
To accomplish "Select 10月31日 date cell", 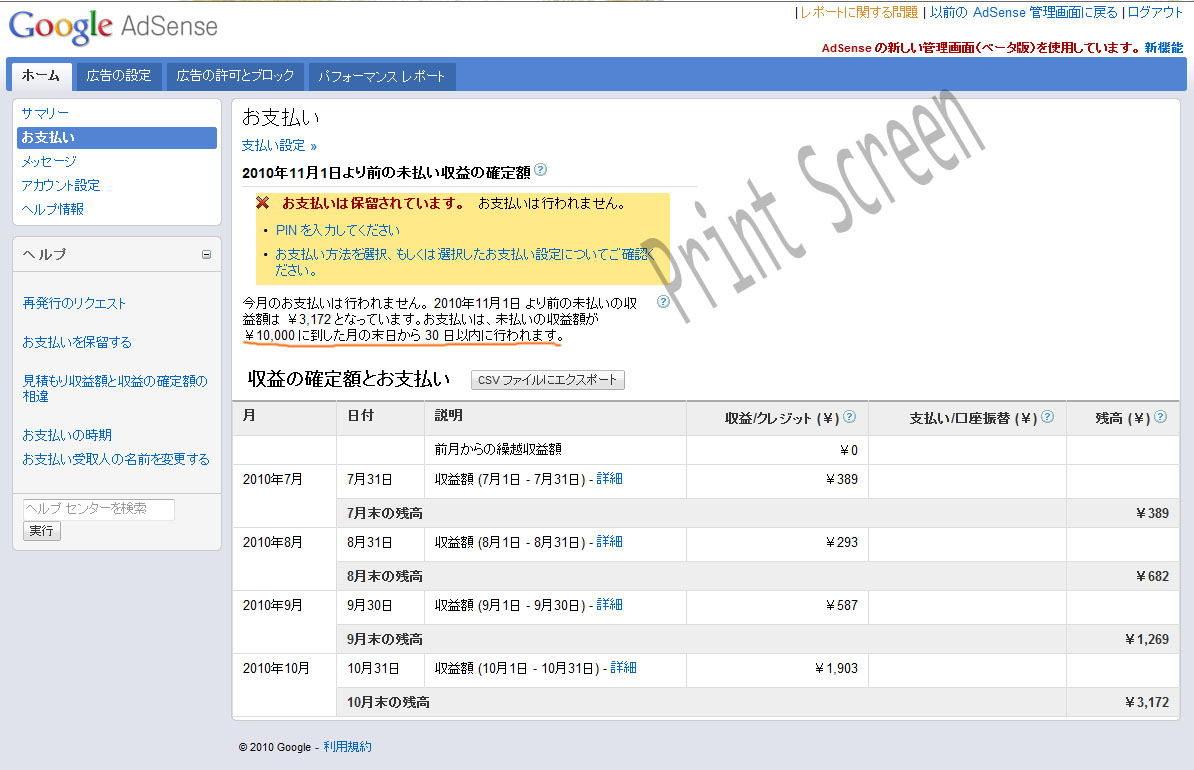I will click(x=373, y=669).
